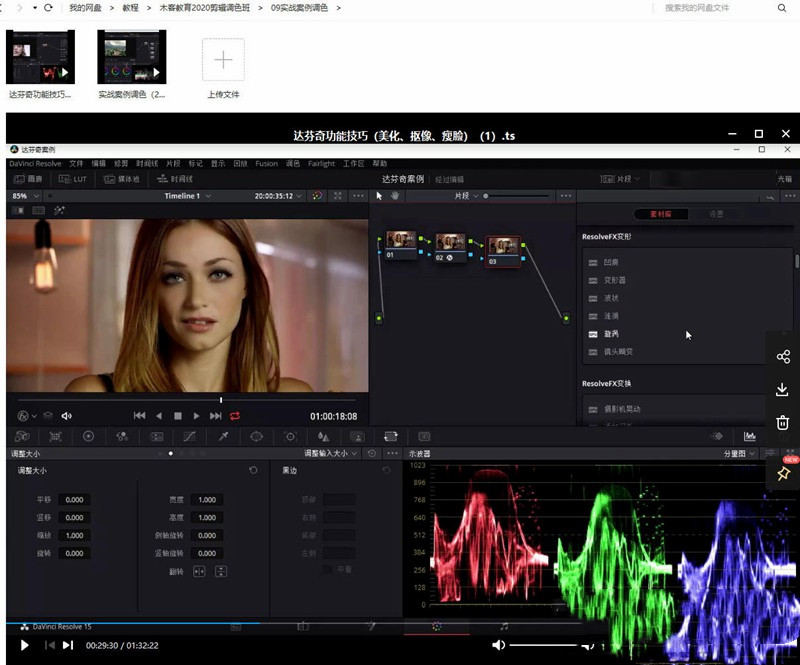Toggle the 画廊 gallery panel button
Image resolution: width=800 pixels, height=665 pixels.
(x=28, y=179)
